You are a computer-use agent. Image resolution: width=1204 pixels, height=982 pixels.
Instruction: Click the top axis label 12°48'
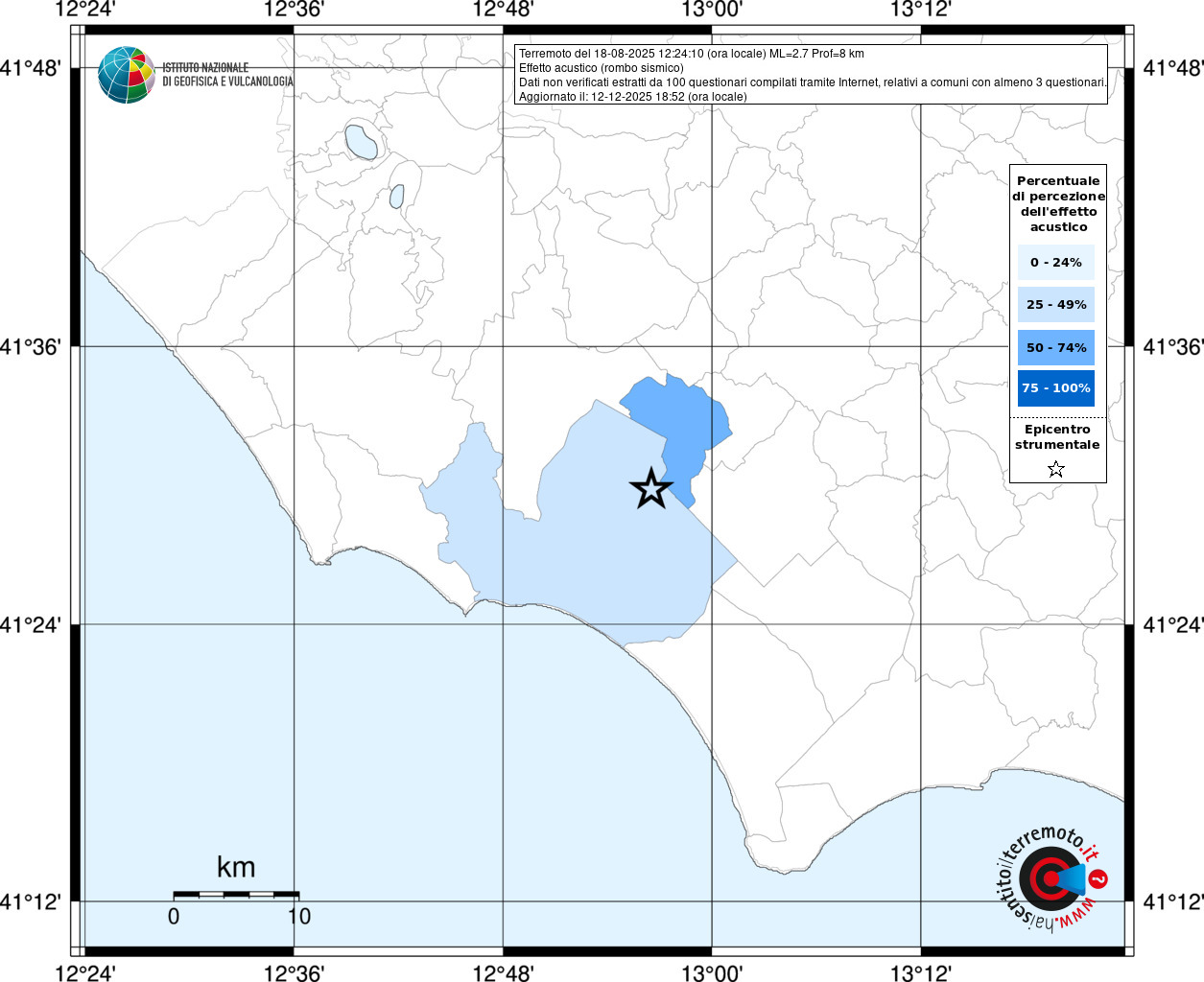coord(503,10)
